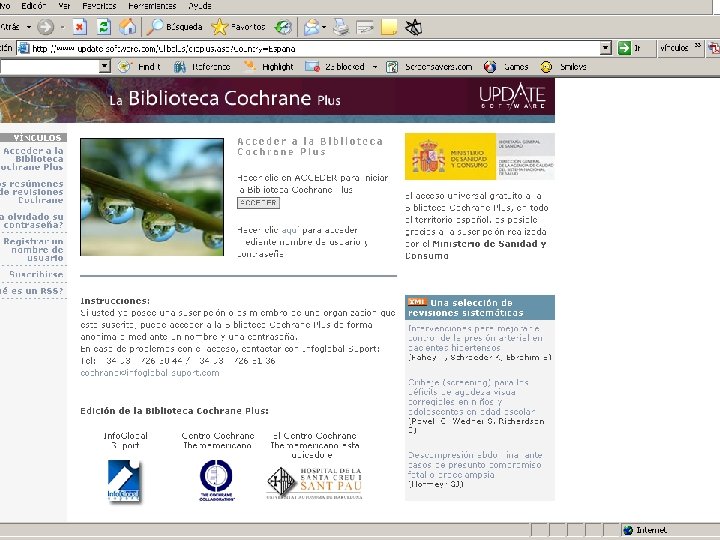Open the Atrás button dropdown arrow
The width and height of the screenshot is (720, 540).
(x=29, y=27)
